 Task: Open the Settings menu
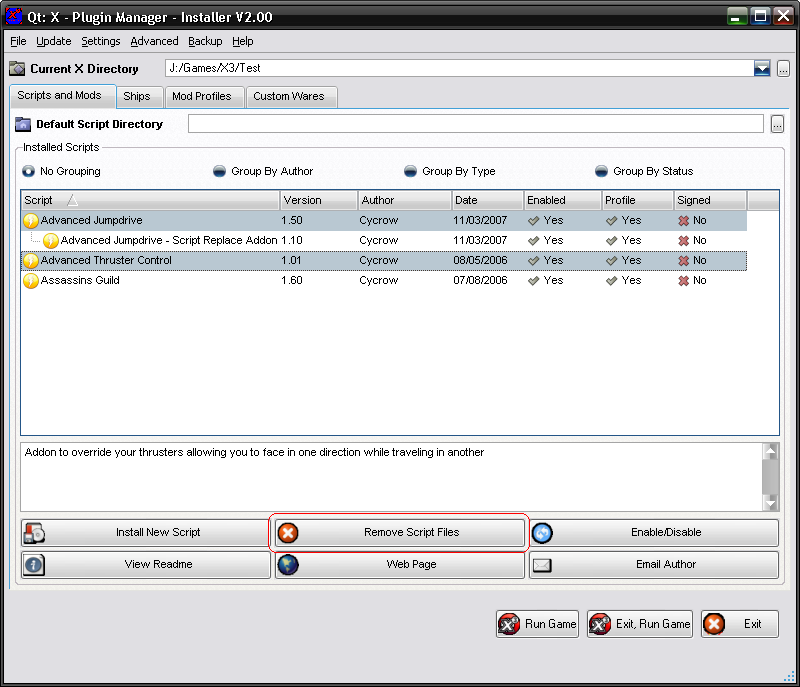pyautogui.click(x=101, y=41)
